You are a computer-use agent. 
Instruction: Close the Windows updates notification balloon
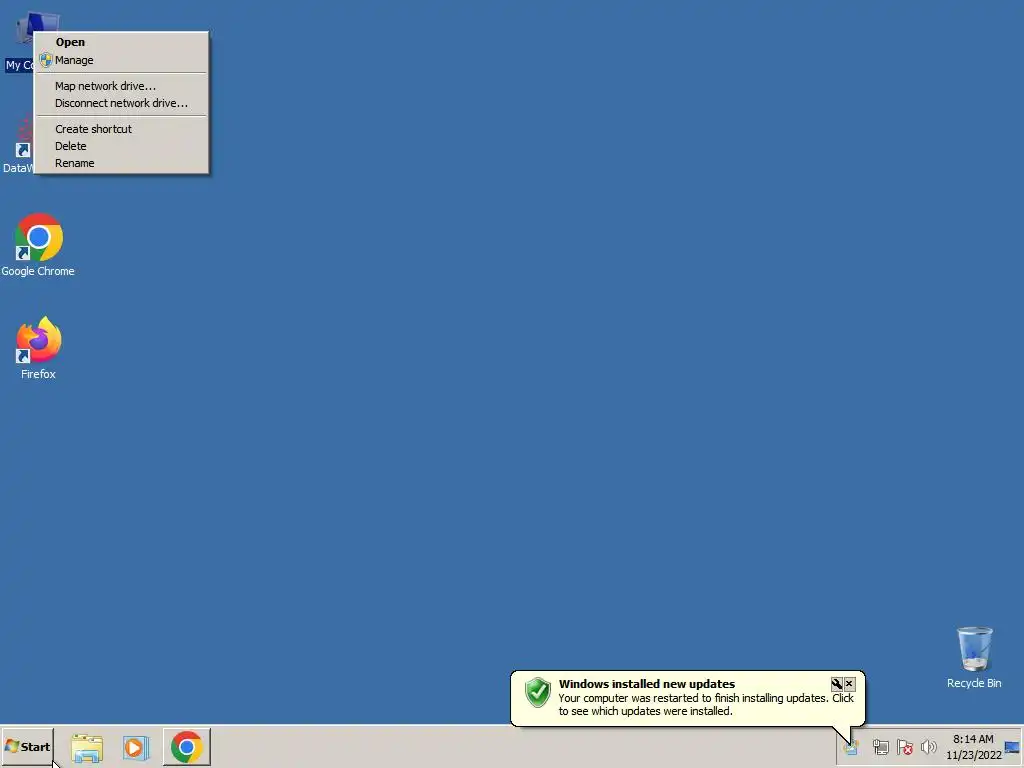[x=849, y=684]
